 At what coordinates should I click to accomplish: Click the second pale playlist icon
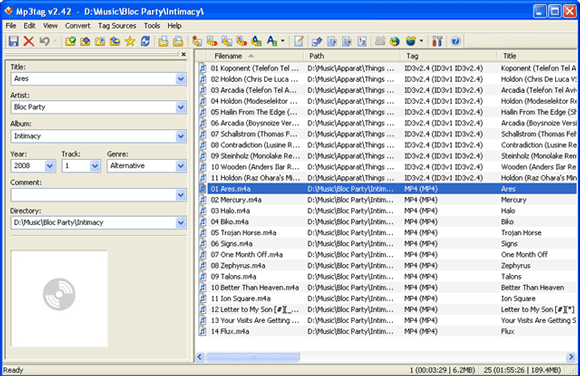coord(178,41)
